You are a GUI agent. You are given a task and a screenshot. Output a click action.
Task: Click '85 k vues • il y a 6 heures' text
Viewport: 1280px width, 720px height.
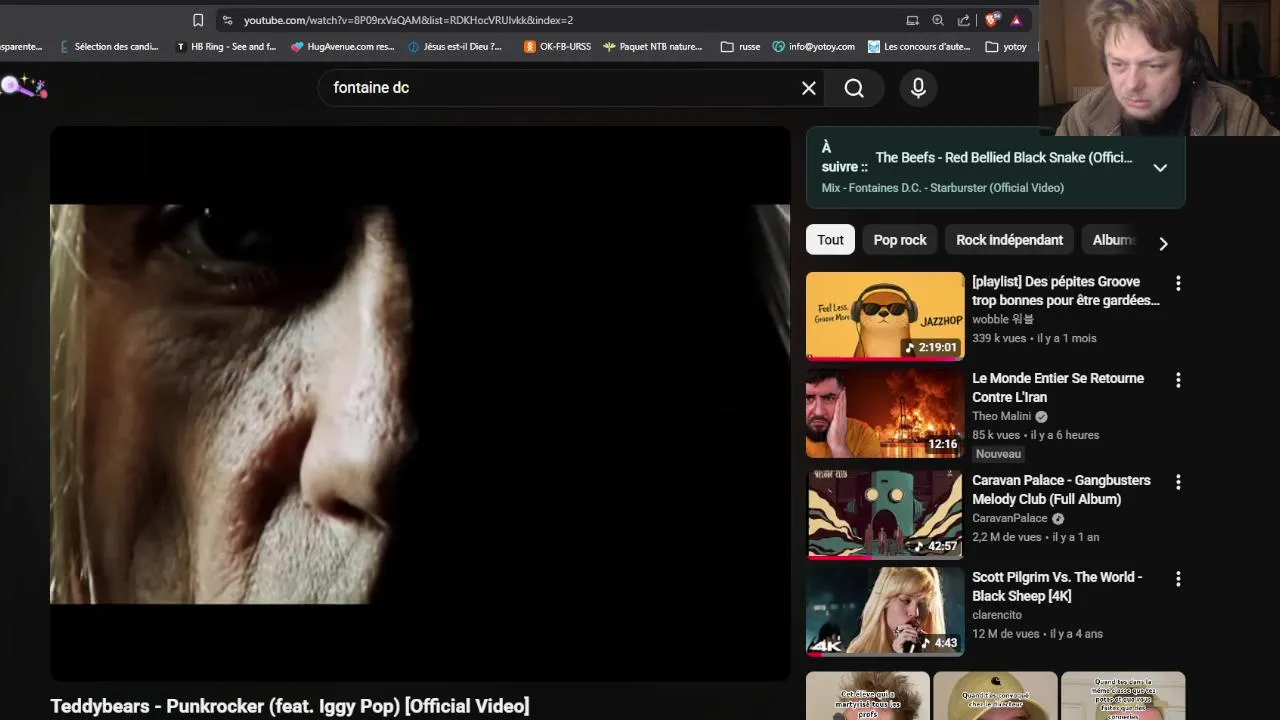pyautogui.click(x=1035, y=435)
